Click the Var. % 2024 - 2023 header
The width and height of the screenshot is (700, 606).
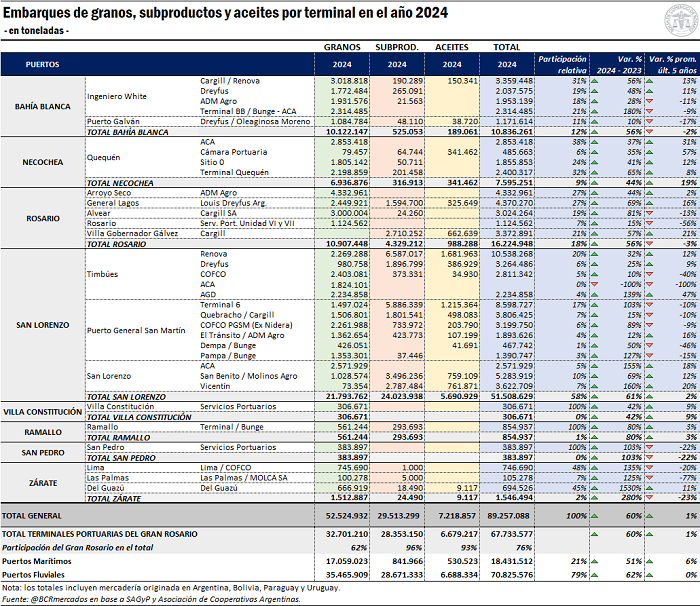(x=619, y=64)
